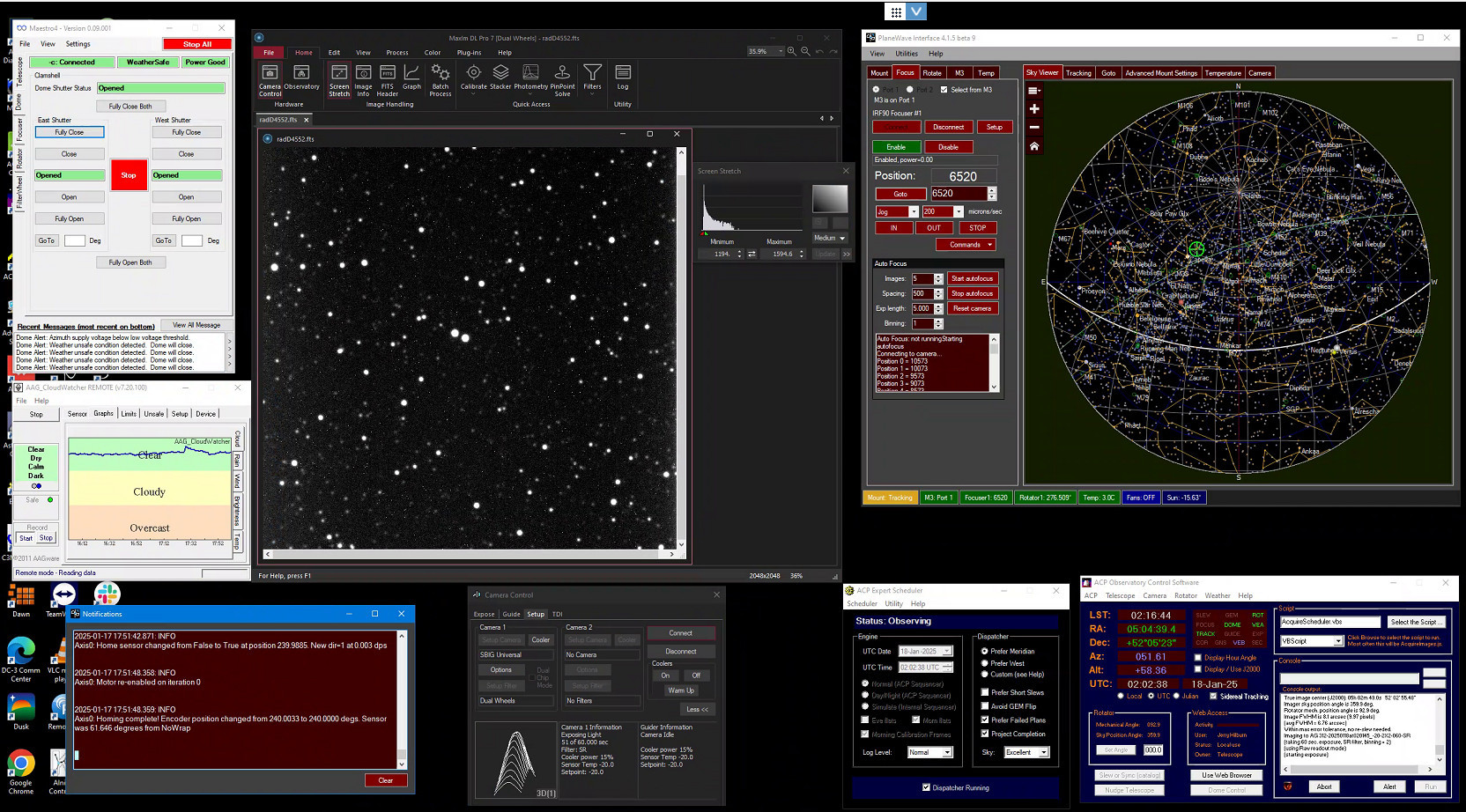This screenshot has width=1466, height=812.
Task: Open the Stacker tool
Action: pos(500,78)
